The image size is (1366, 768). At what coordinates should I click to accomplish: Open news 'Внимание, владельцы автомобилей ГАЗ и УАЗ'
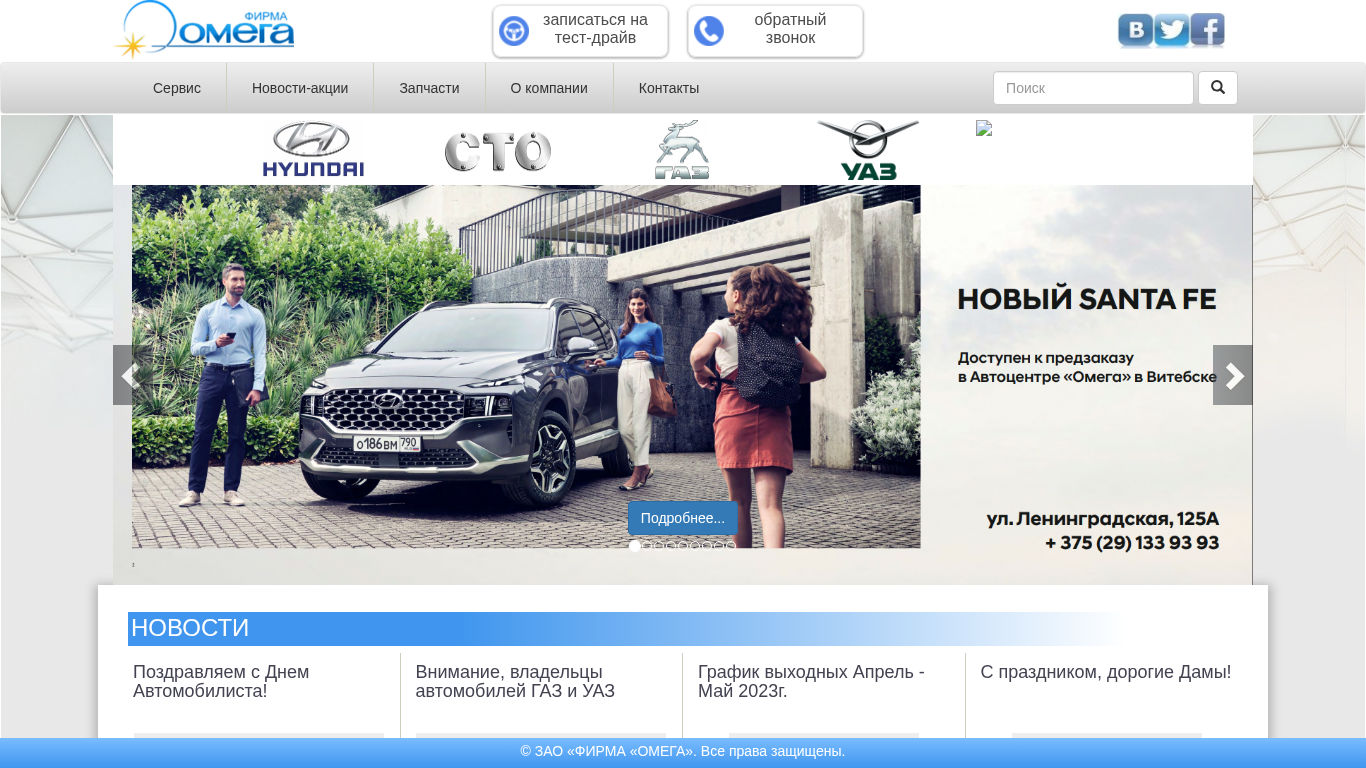(515, 682)
